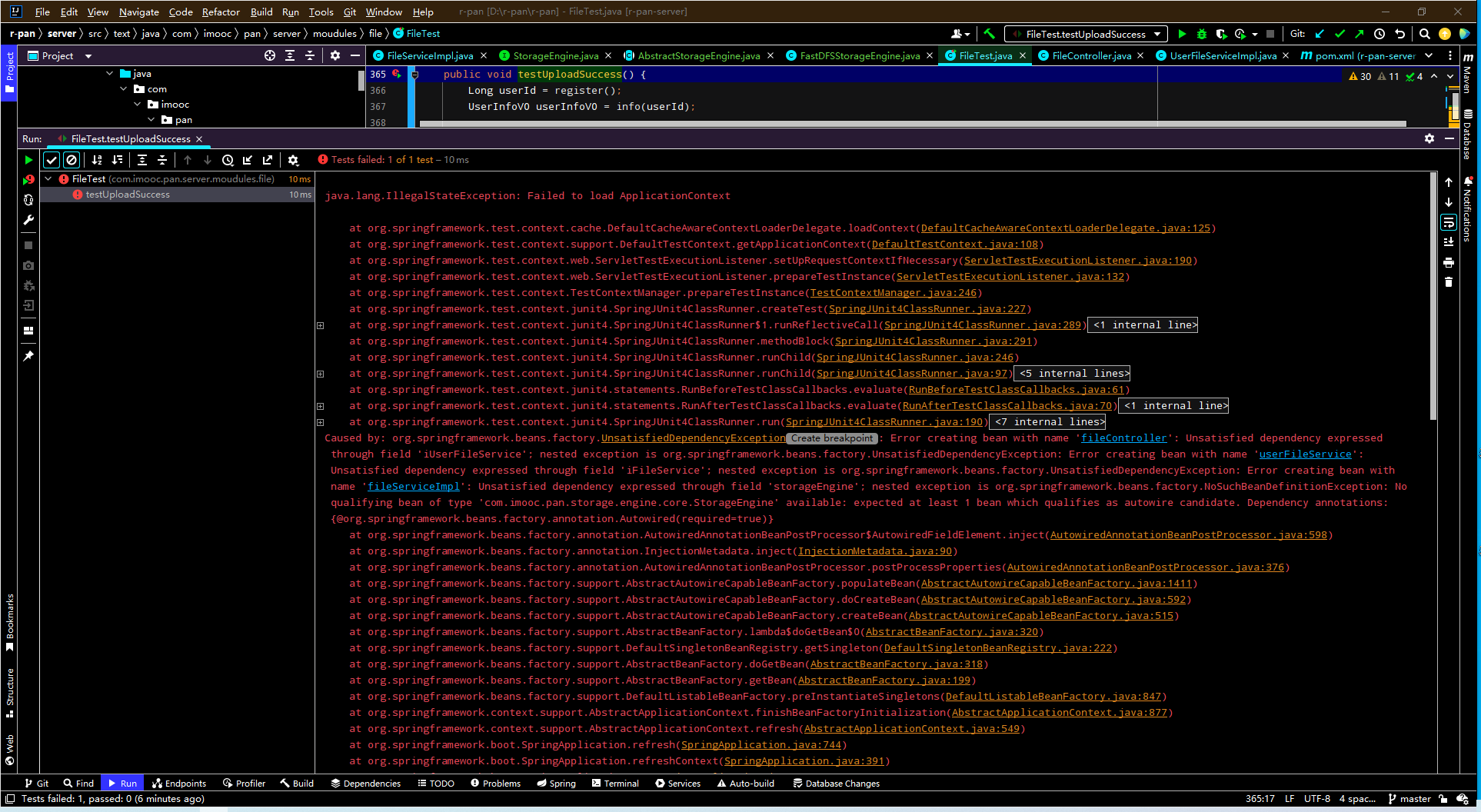Viewport: 1481px width, 812px height.
Task: Collapse all test results
Action: tap(162, 160)
